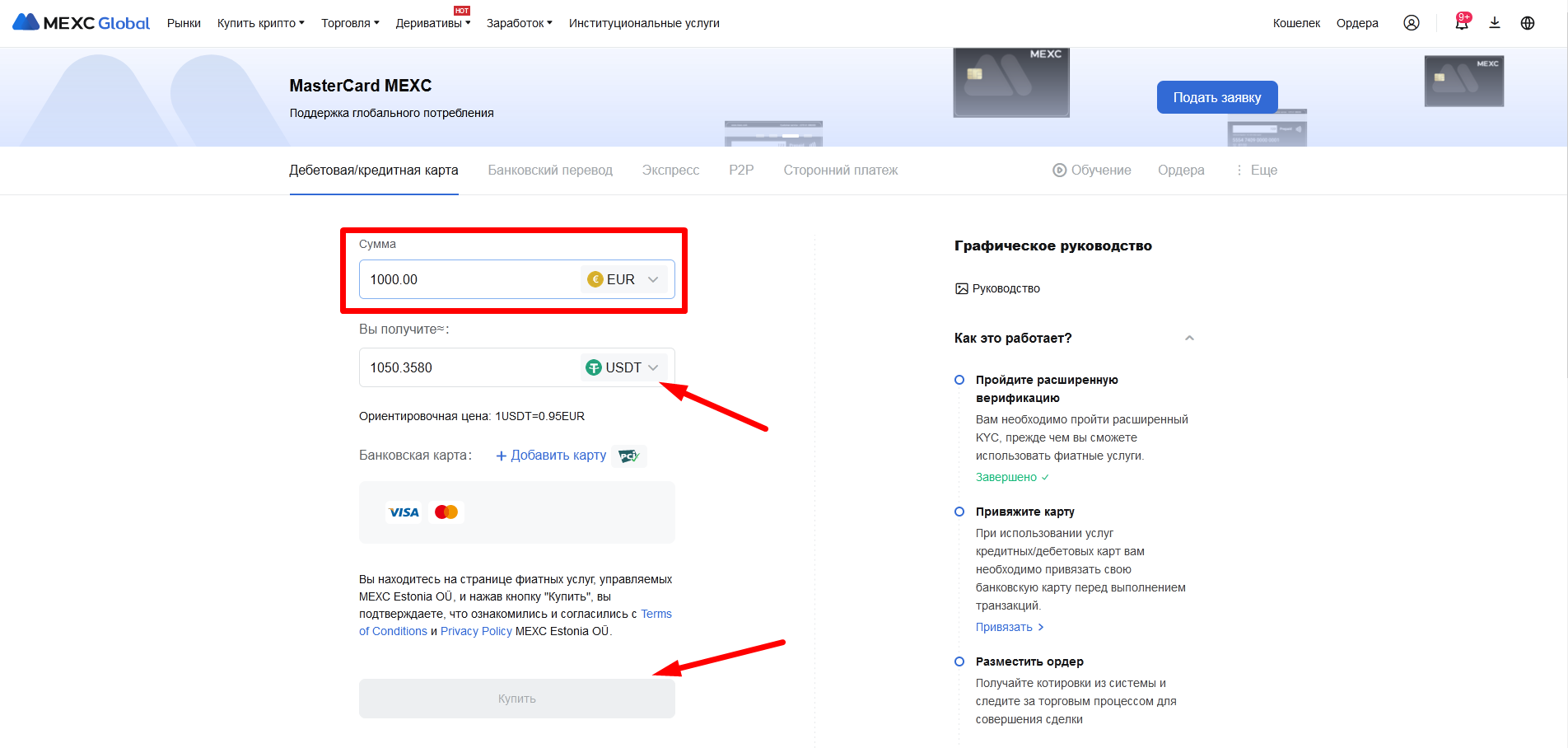Switch to the P2P tab
Image resolution: width=1568 pixels, height=748 pixels.
tap(741, 171)
